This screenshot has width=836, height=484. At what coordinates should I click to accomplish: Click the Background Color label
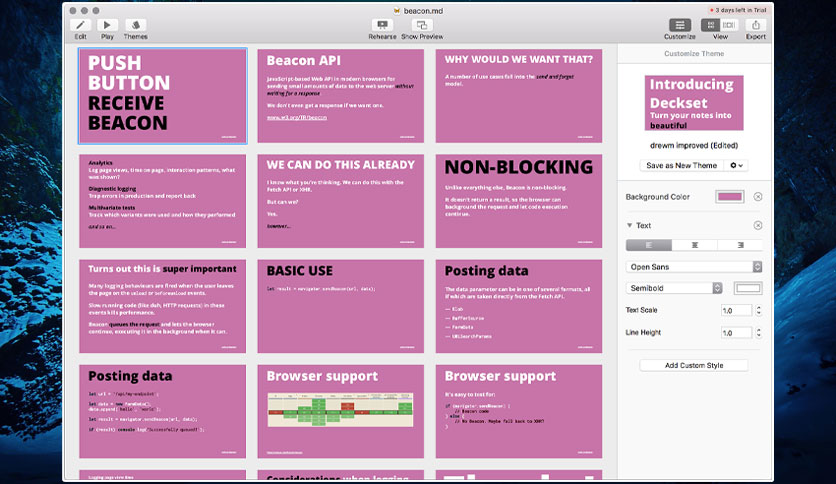657,197
